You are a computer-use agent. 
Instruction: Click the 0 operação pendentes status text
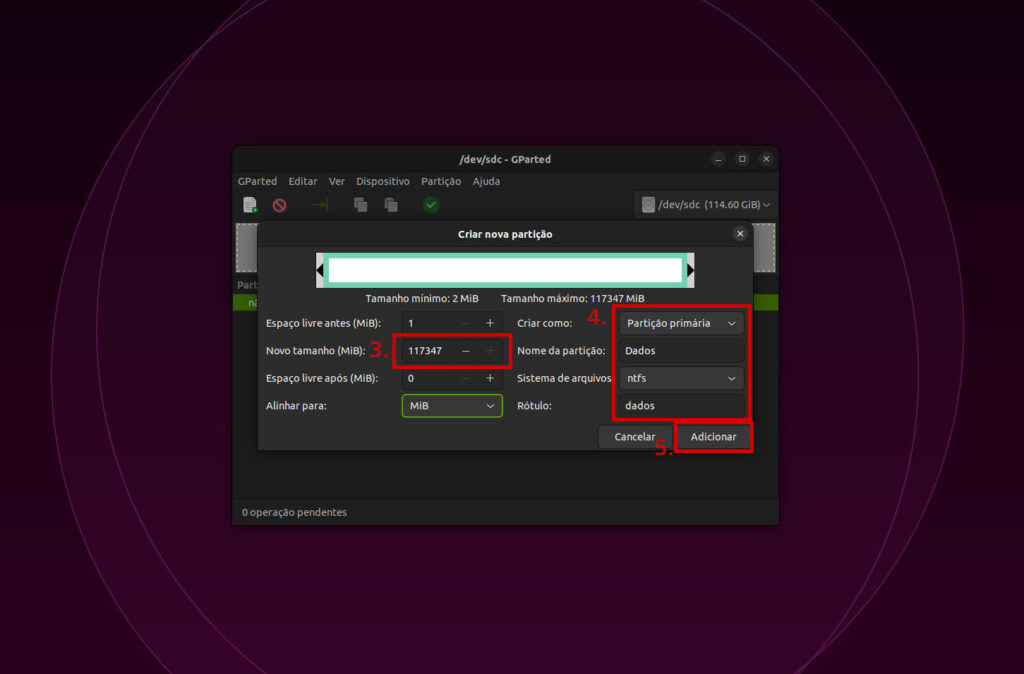tap(294, 512)
